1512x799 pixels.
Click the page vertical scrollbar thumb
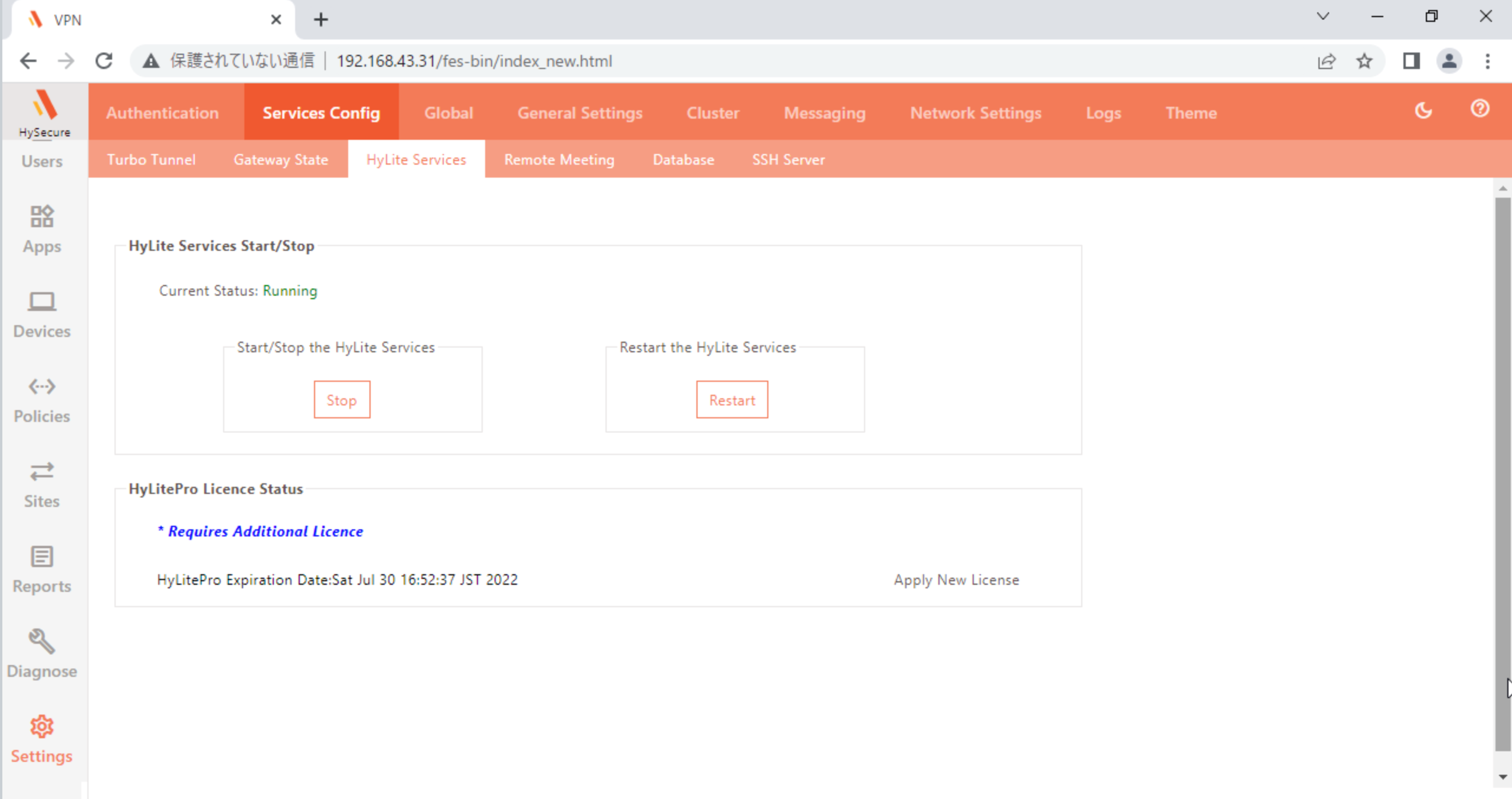(1503, 474)
